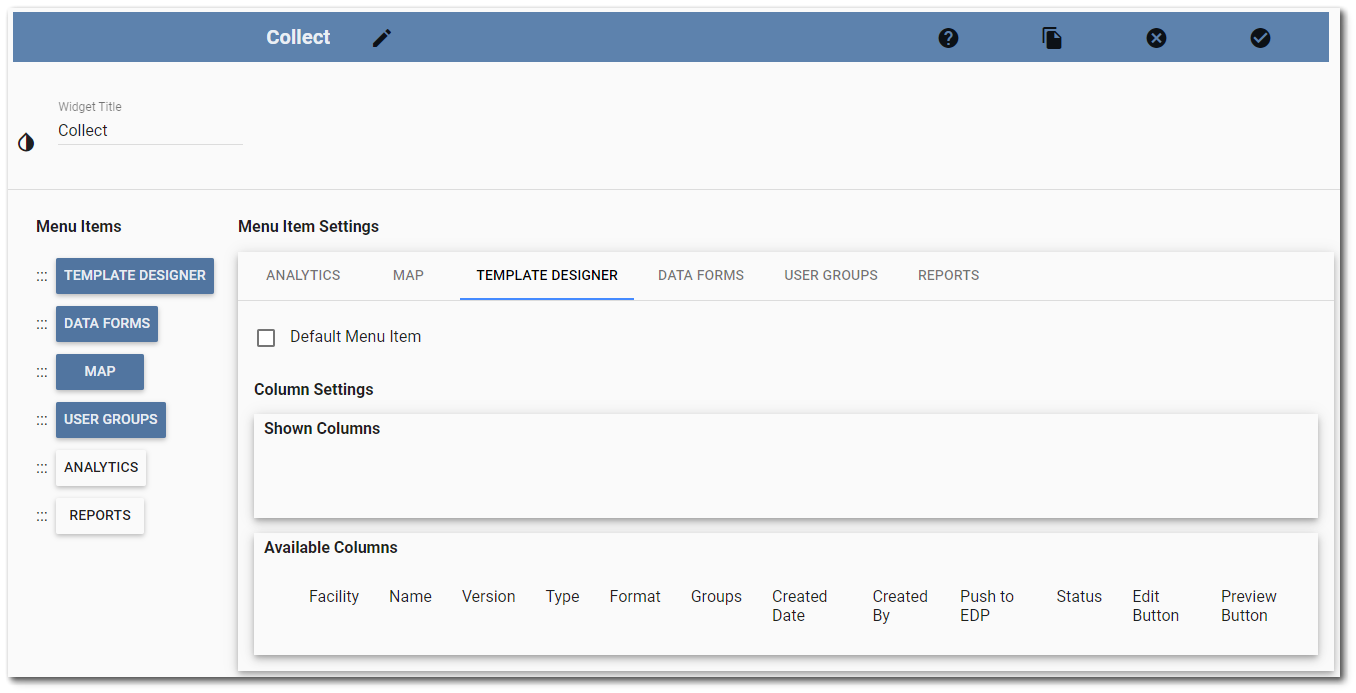Select the Facility available column
Image resolution: width=1356 pixels, height=693 pixels.
(x=333, y=597)
